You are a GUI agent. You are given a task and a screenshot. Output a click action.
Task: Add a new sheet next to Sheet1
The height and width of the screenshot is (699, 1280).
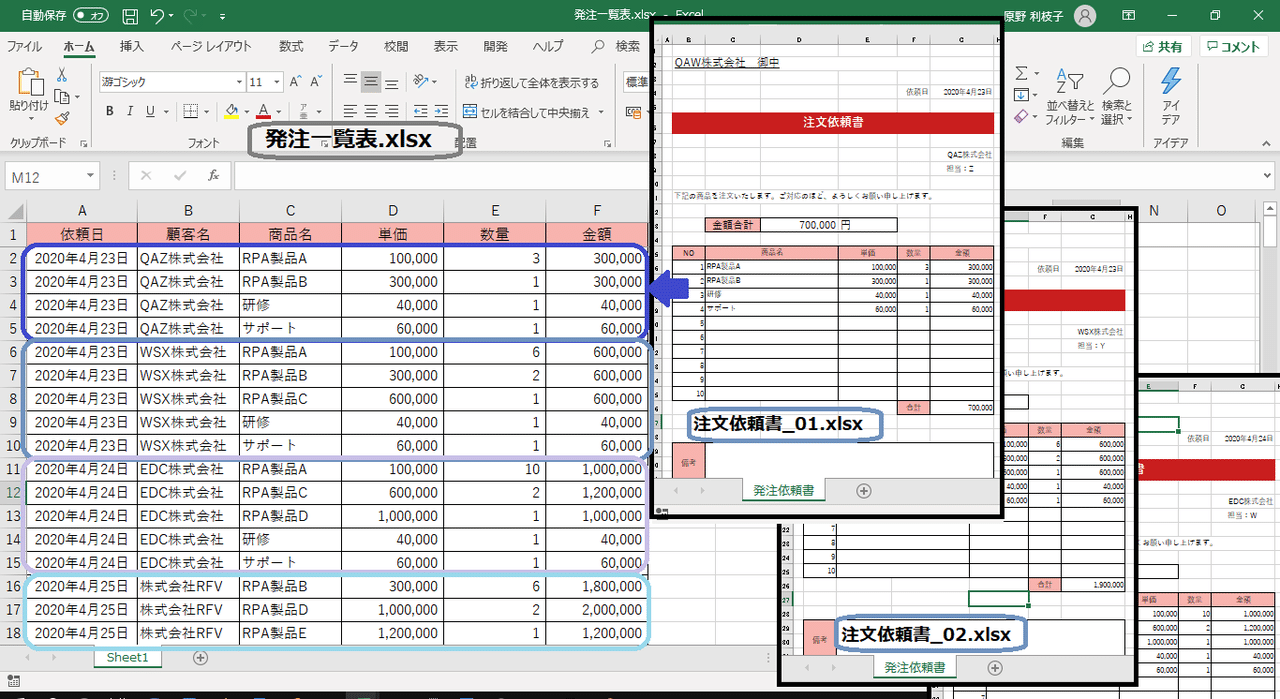[x=200, y=658]
